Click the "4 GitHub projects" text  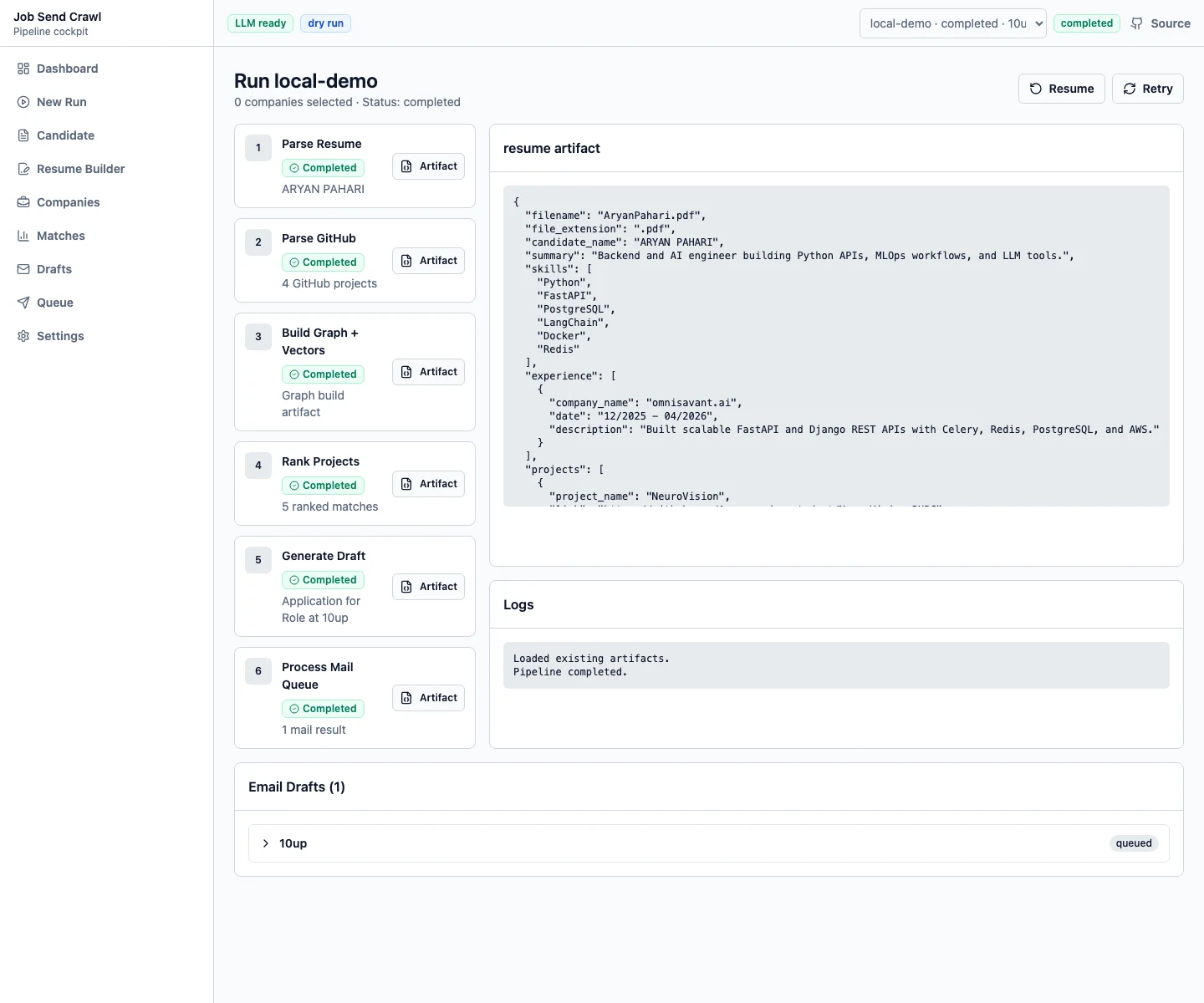point(329,283)
